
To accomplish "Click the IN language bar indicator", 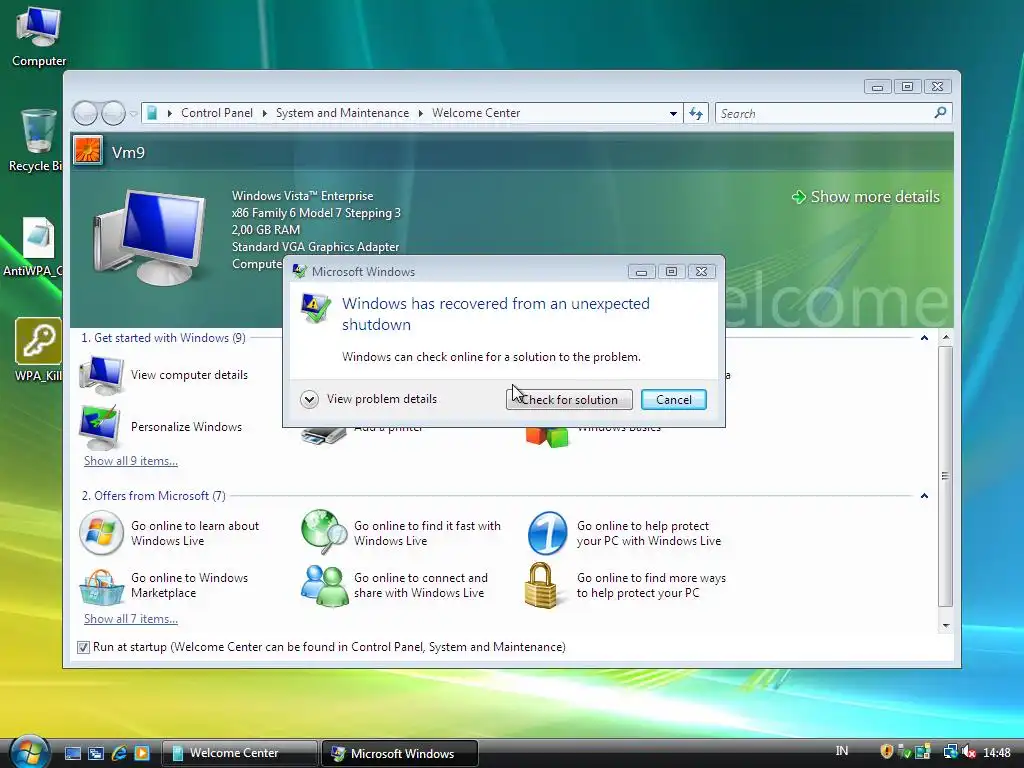I will coord(842,751).
